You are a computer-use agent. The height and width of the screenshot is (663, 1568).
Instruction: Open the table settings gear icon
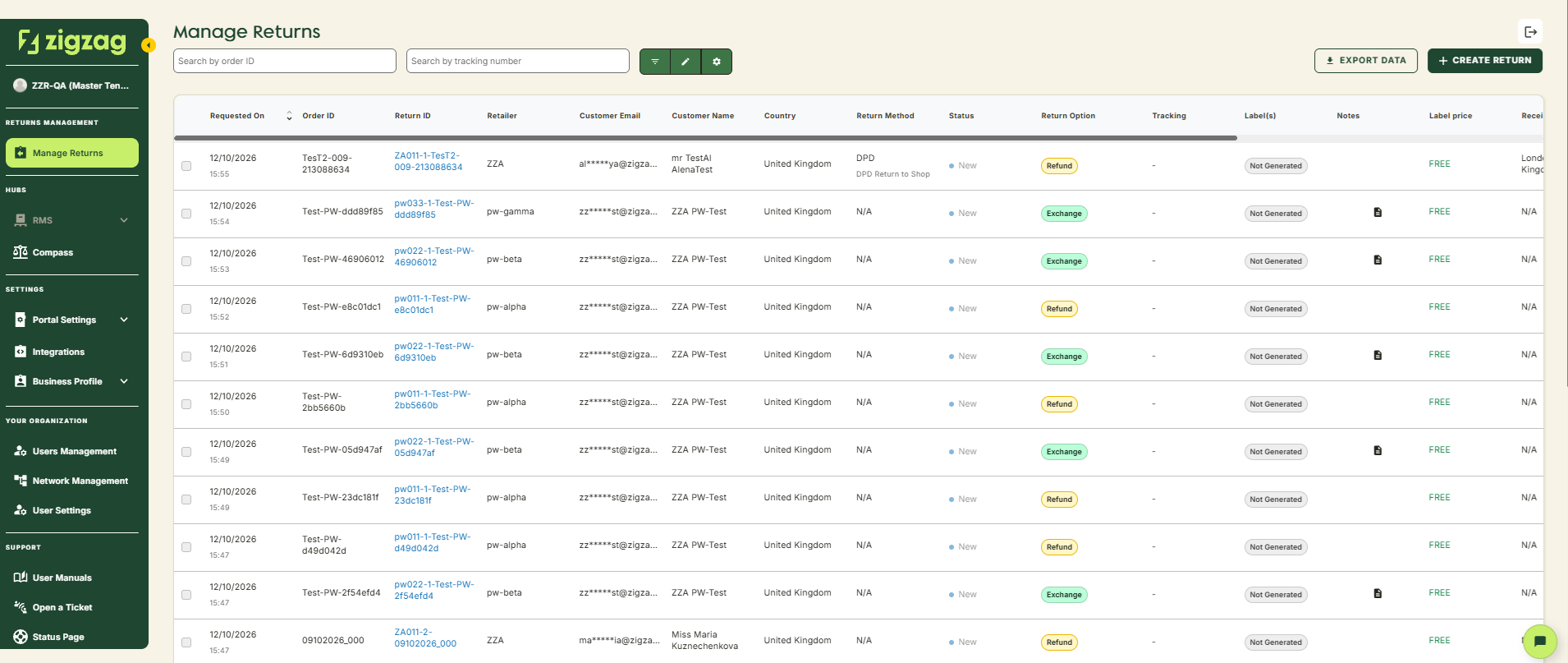[717, 62]
